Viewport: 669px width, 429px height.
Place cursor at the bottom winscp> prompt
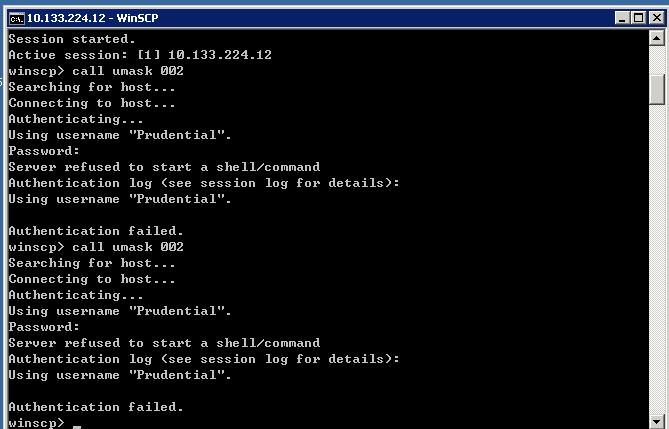(76, 423)
